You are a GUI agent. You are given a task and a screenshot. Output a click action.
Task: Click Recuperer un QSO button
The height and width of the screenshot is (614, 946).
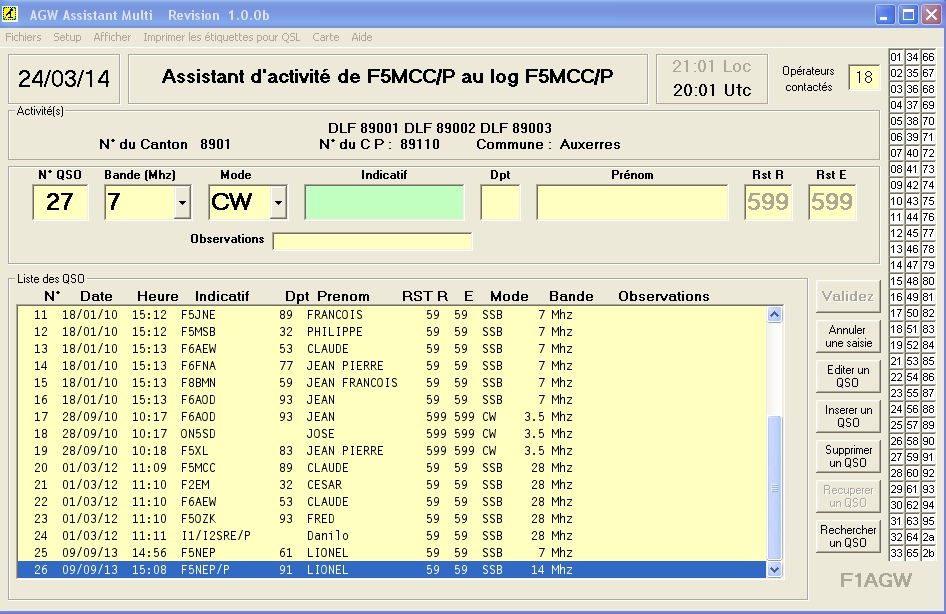pos(848,496)
